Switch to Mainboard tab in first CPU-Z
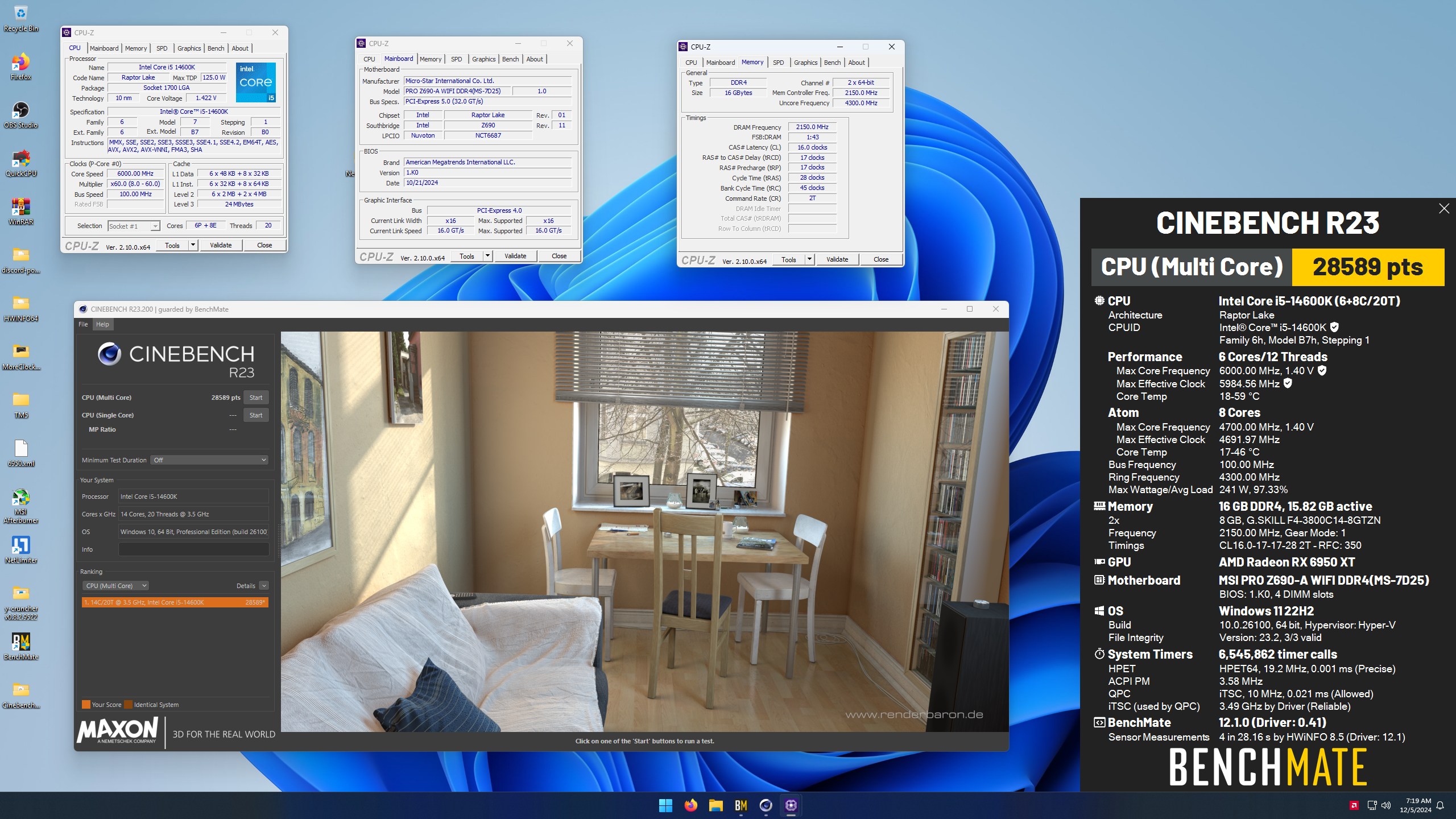Image resolution: width=1456 pixels, height=819 pixels. pos(104,48)
